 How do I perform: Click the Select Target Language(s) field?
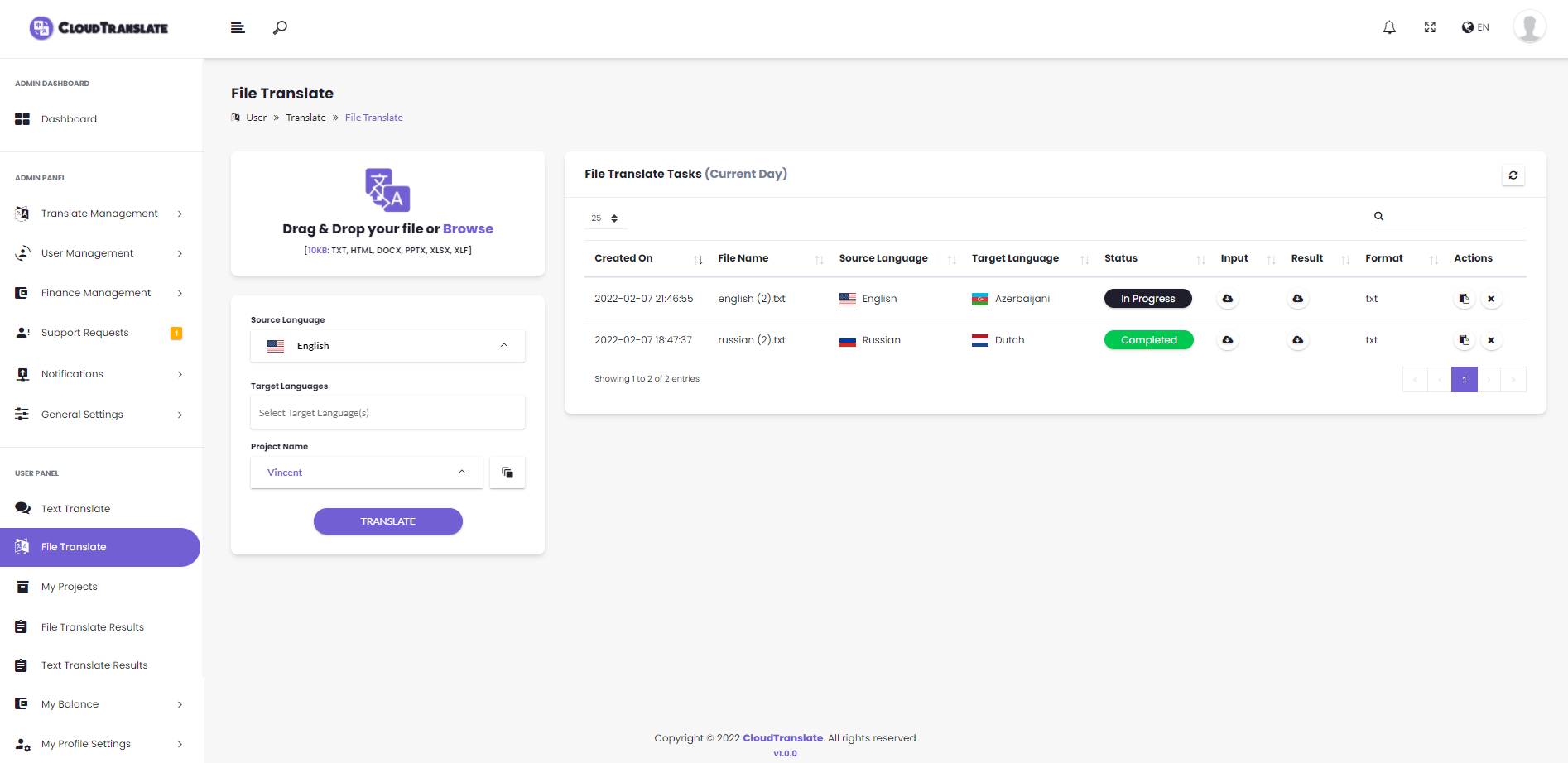(387, 413)
